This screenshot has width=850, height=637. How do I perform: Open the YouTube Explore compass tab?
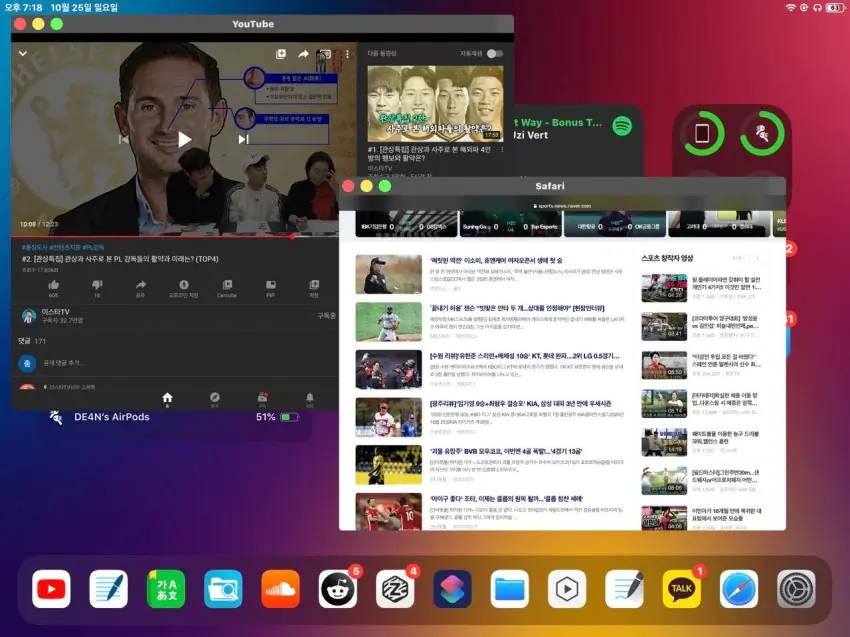tap(215, 400)
